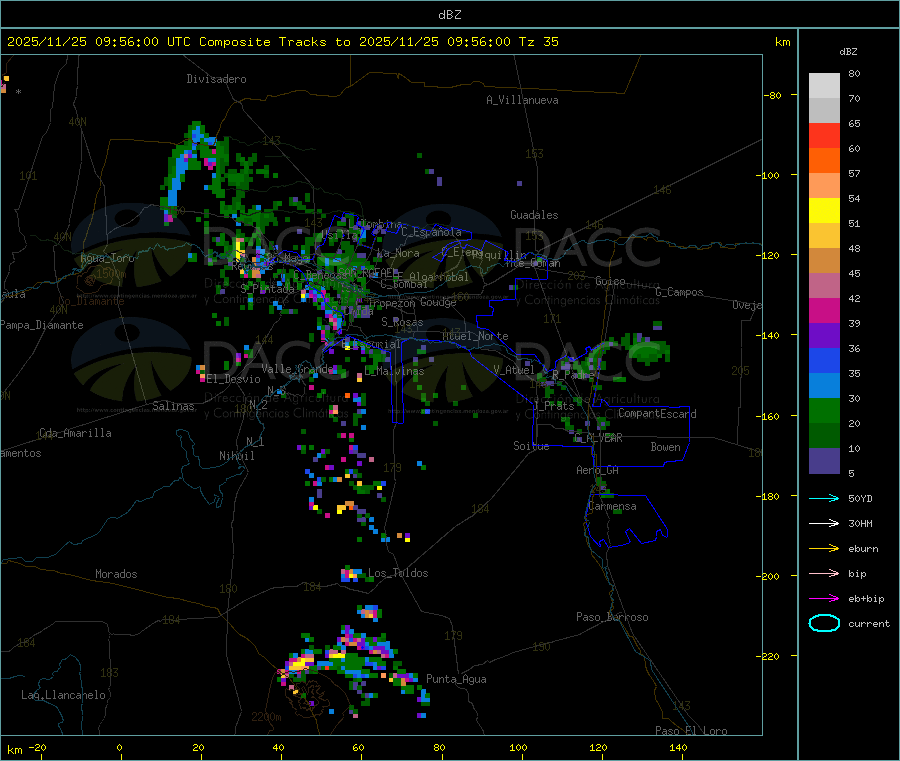
Task: Click the Los_Toldos location label
Action: tap(398, 573)
